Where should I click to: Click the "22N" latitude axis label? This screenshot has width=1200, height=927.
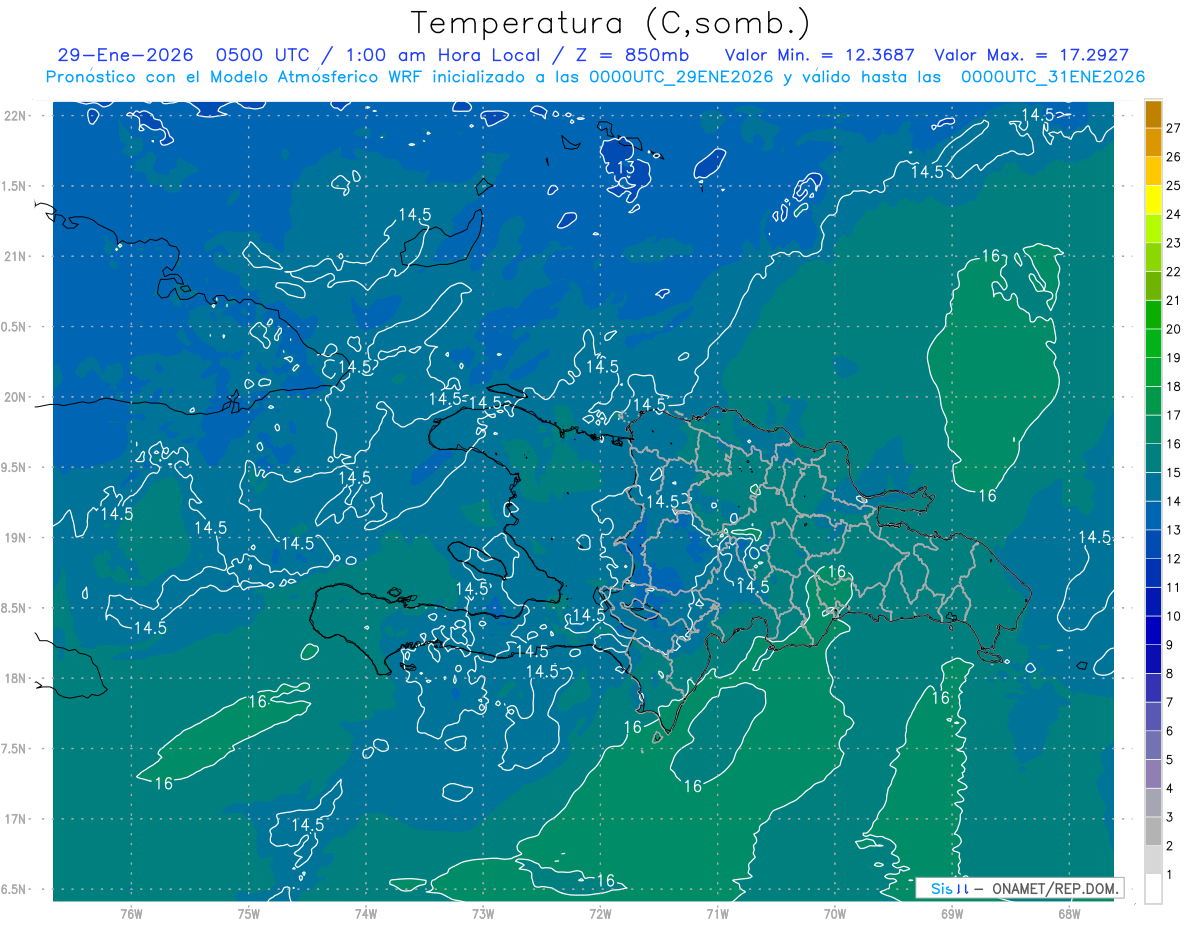(x=16, y=116)
